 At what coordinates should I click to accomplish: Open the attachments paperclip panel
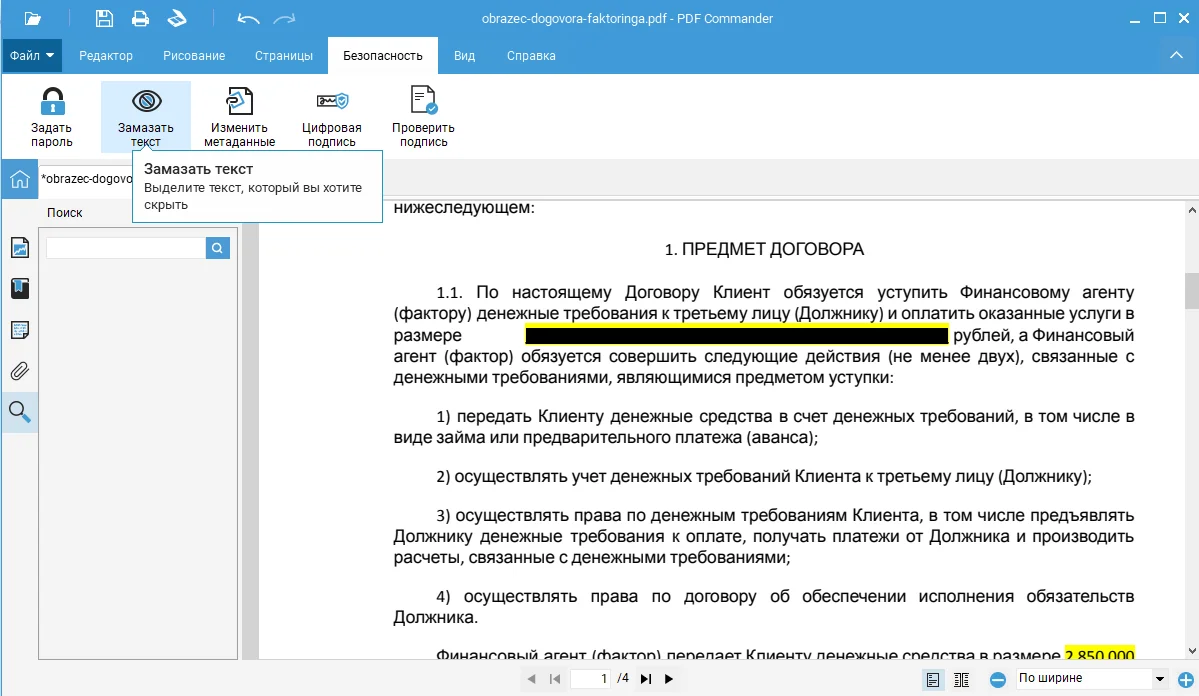pos(20,371)
